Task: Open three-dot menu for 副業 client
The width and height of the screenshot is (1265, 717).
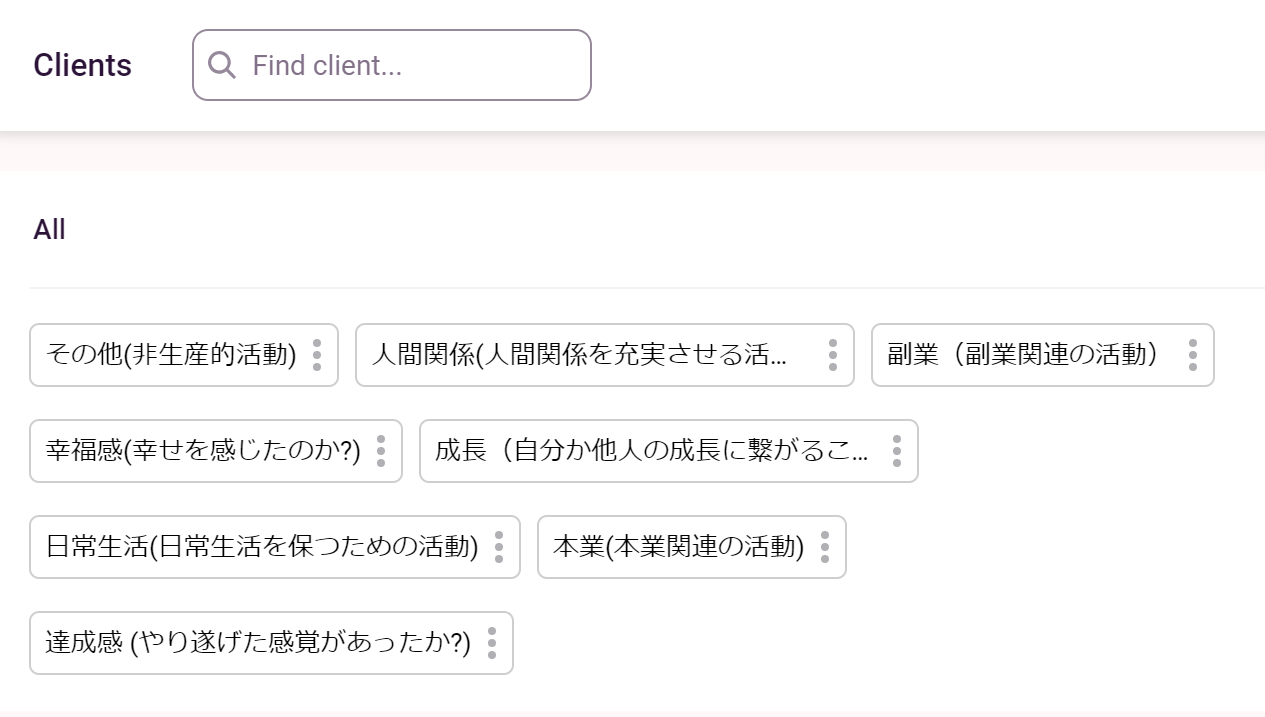Action: pos(1193,355)
